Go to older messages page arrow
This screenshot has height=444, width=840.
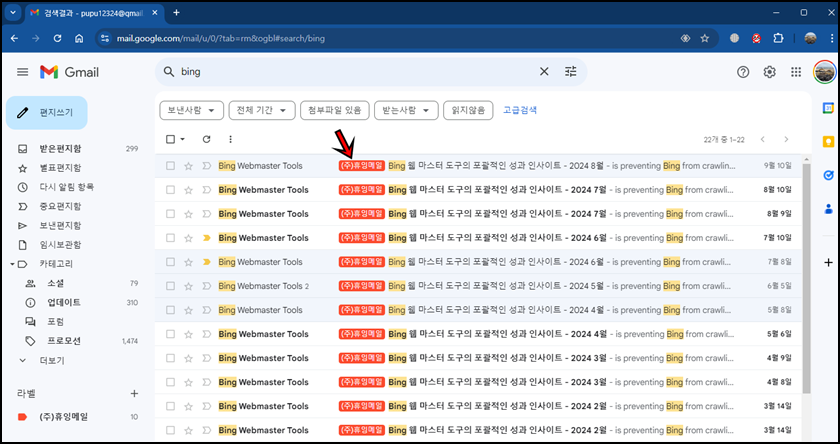point(786,139)
